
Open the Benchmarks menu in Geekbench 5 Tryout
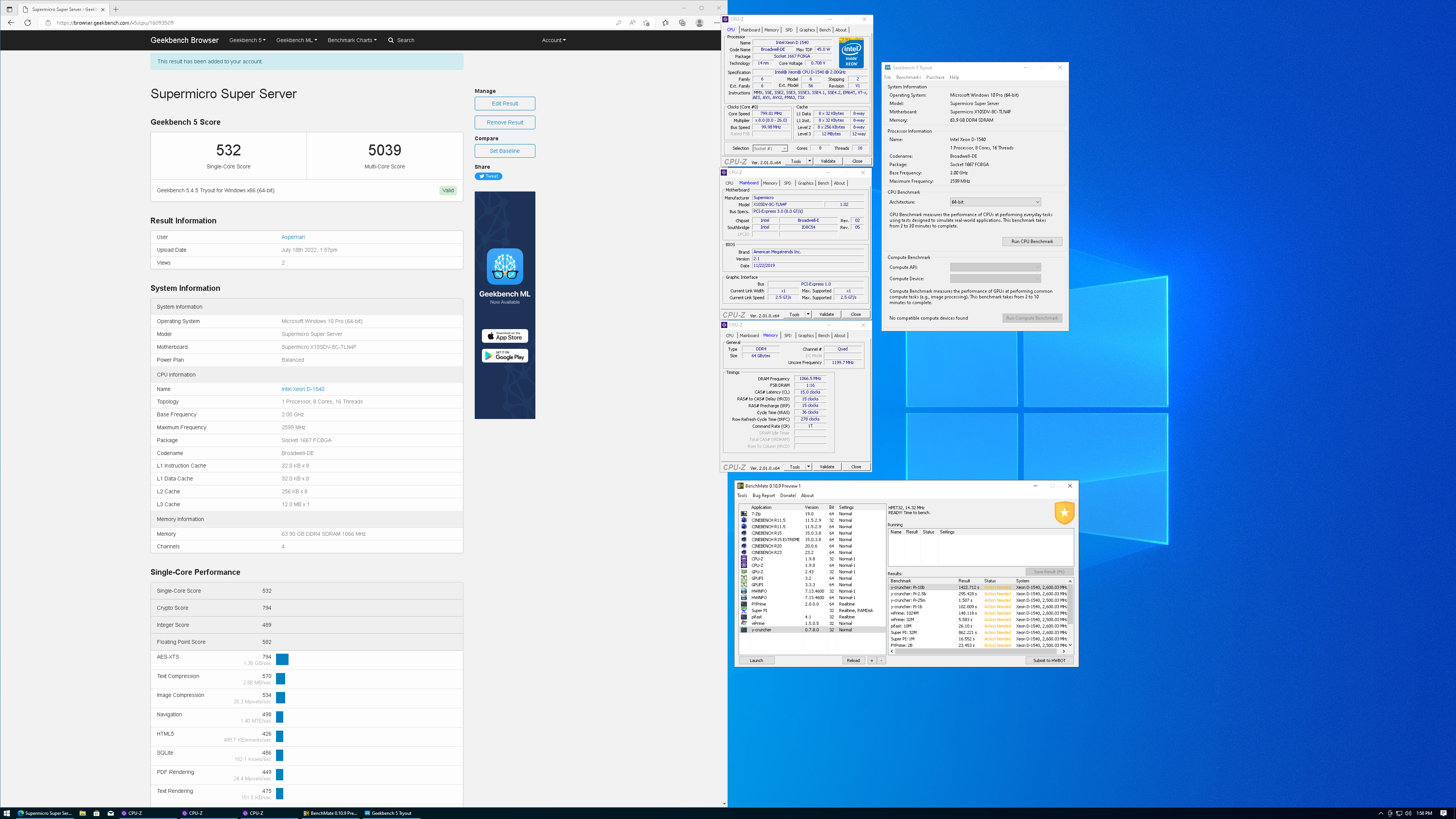(908, 77)
